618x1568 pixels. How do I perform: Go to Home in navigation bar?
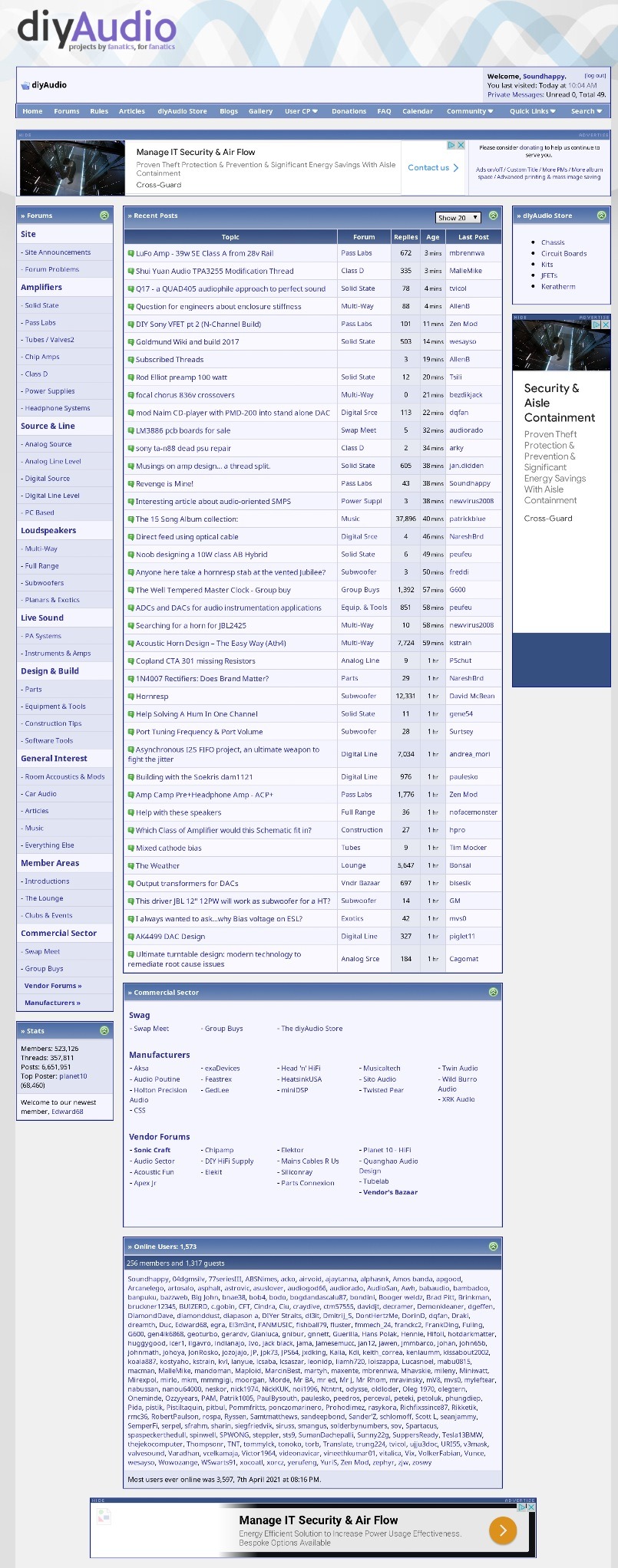click(x=32, y=111)
